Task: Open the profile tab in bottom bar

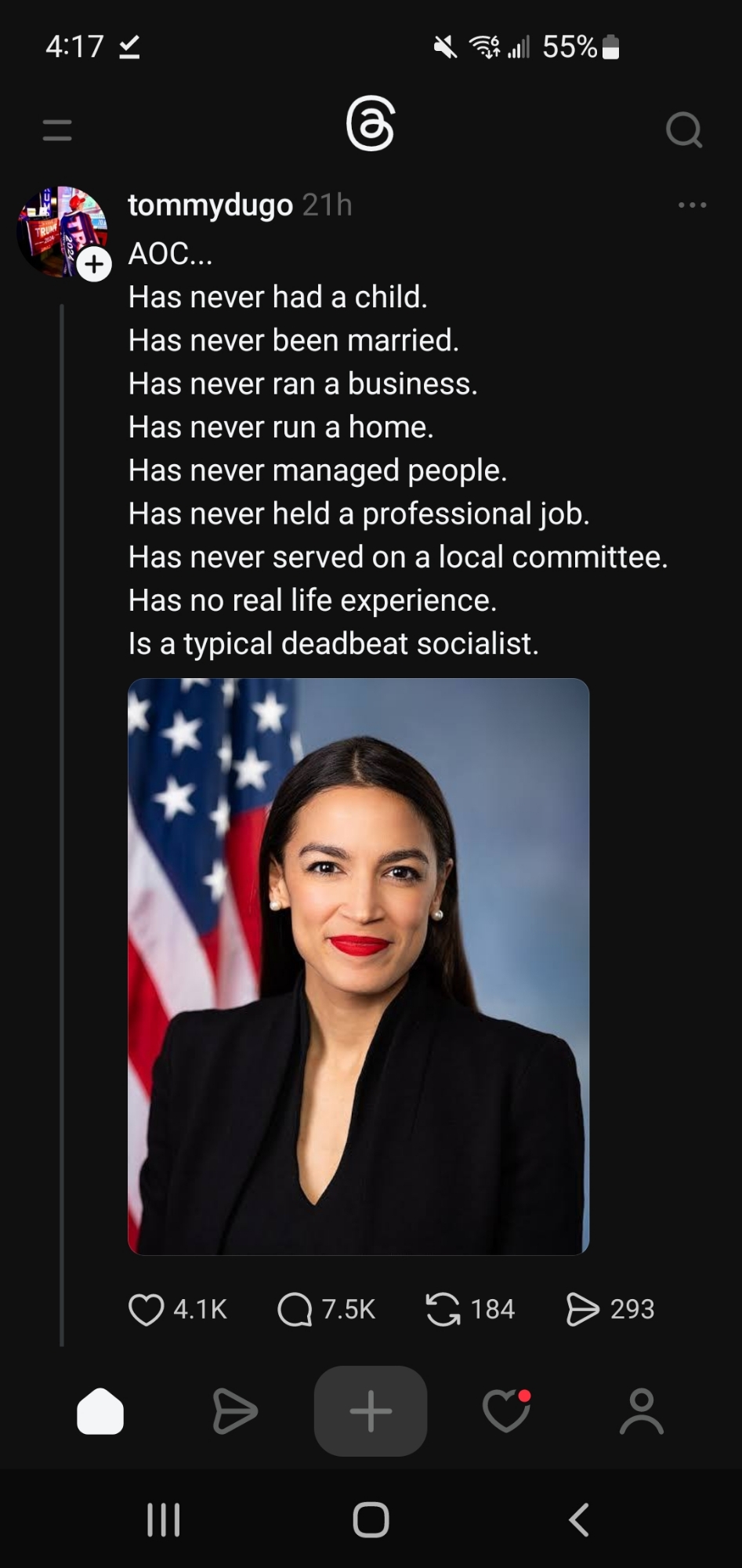Action: click(x=642, y=1411)
